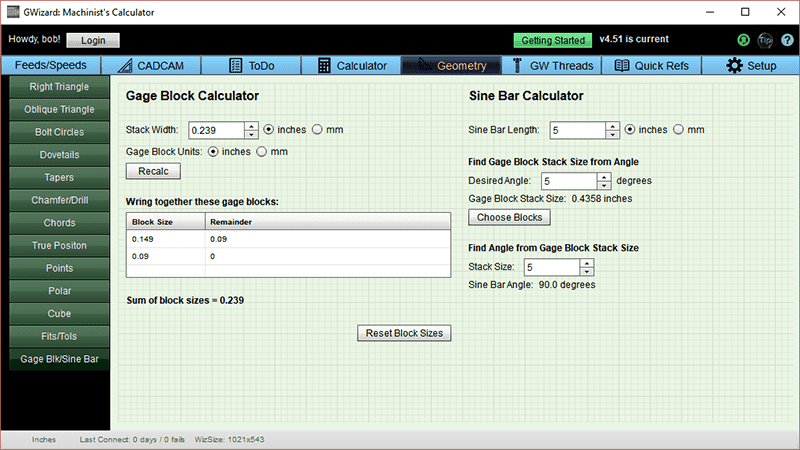Click the Remainder column header
This screenshot has height=450, width=800.
[x=328, y=222]
